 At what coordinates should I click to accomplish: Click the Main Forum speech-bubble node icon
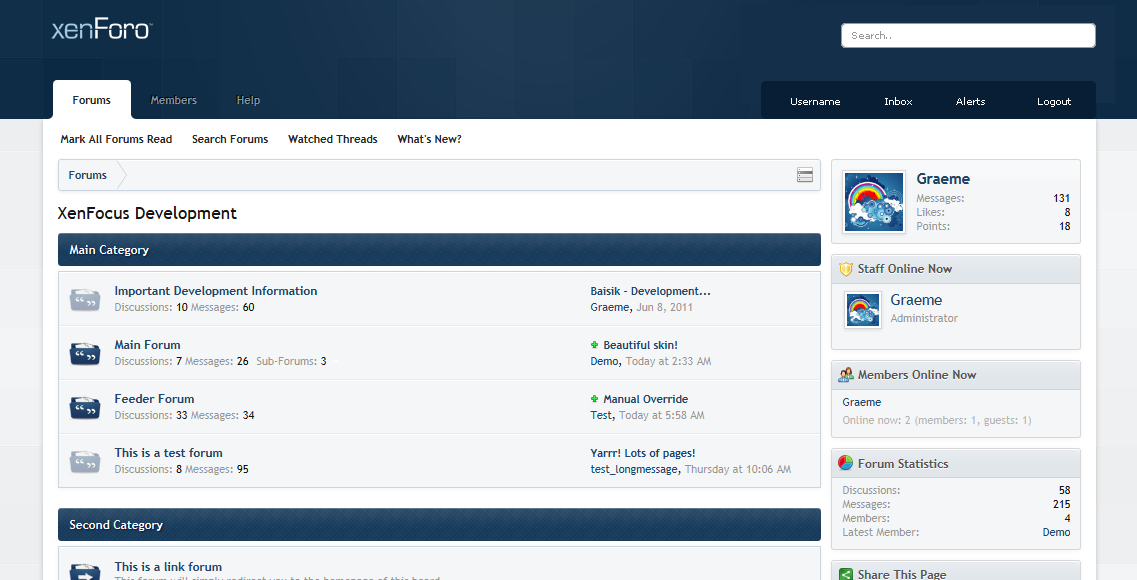pos(85,353)
